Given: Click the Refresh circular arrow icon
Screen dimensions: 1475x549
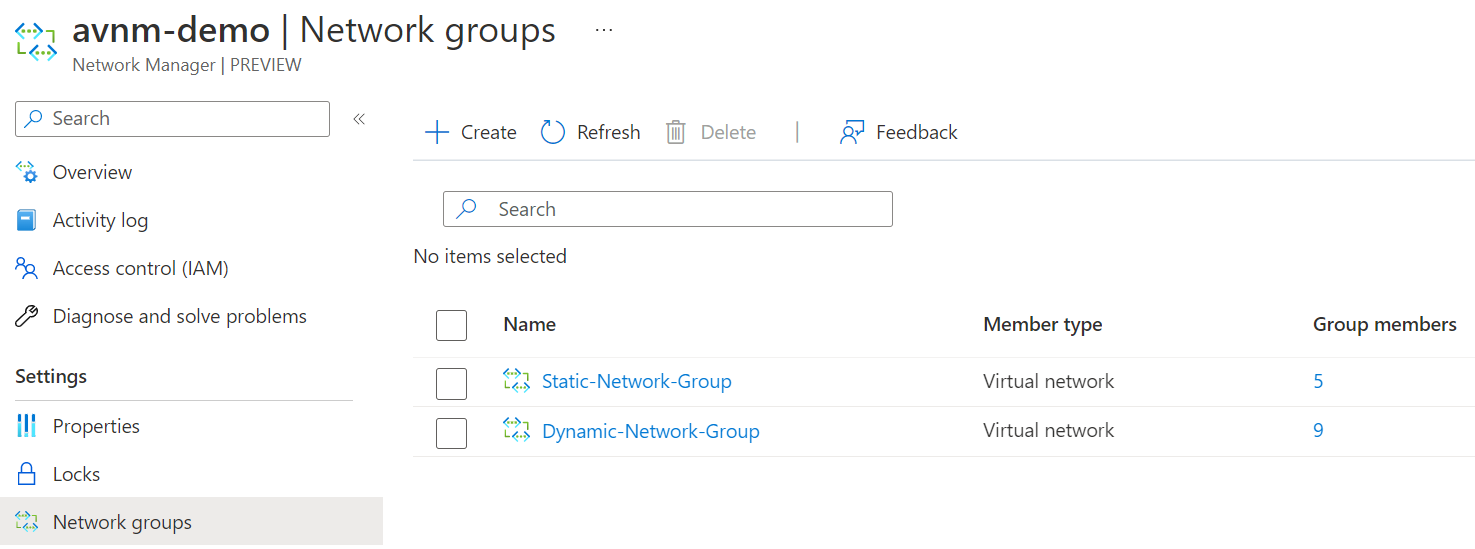Looking at the screenshot, I should 553,132.
